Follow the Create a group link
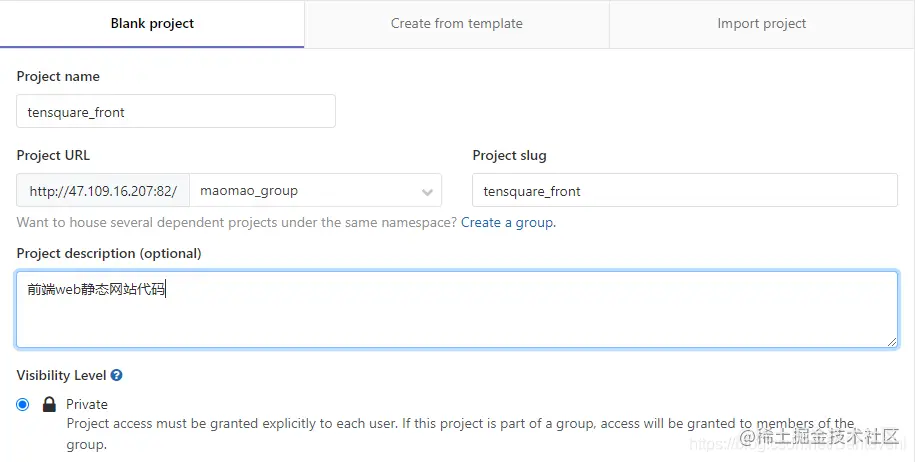915x462 pixels. point(507,222)
